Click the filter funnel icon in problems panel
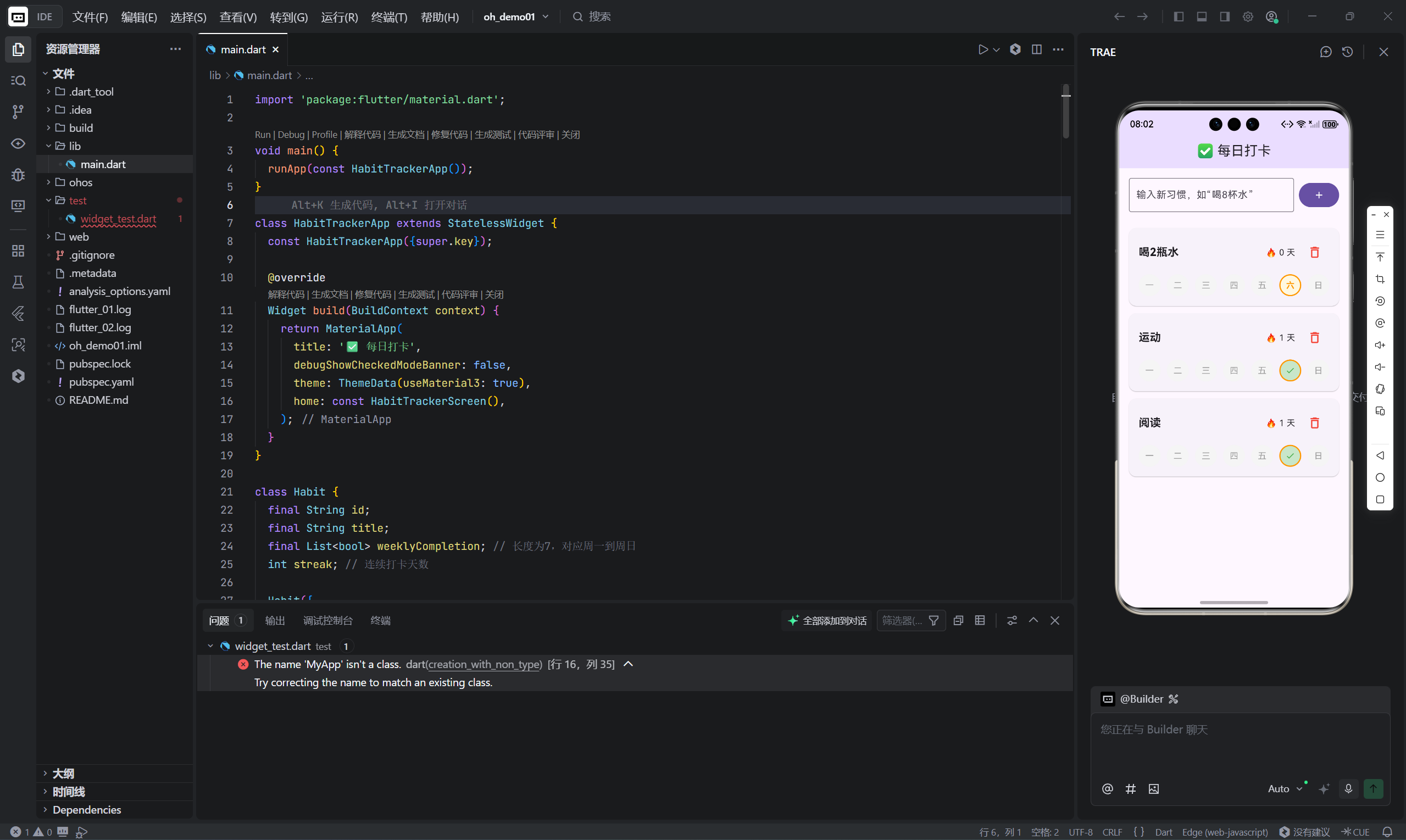1406x840 pixels. point(934,621)
